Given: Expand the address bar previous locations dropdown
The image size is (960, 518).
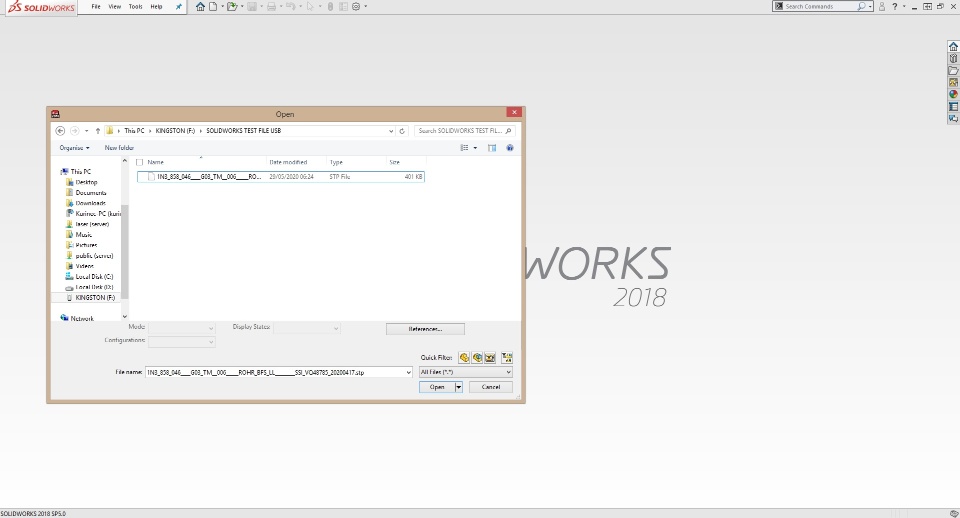Looking at the screenshot, I should coord(391,131).
